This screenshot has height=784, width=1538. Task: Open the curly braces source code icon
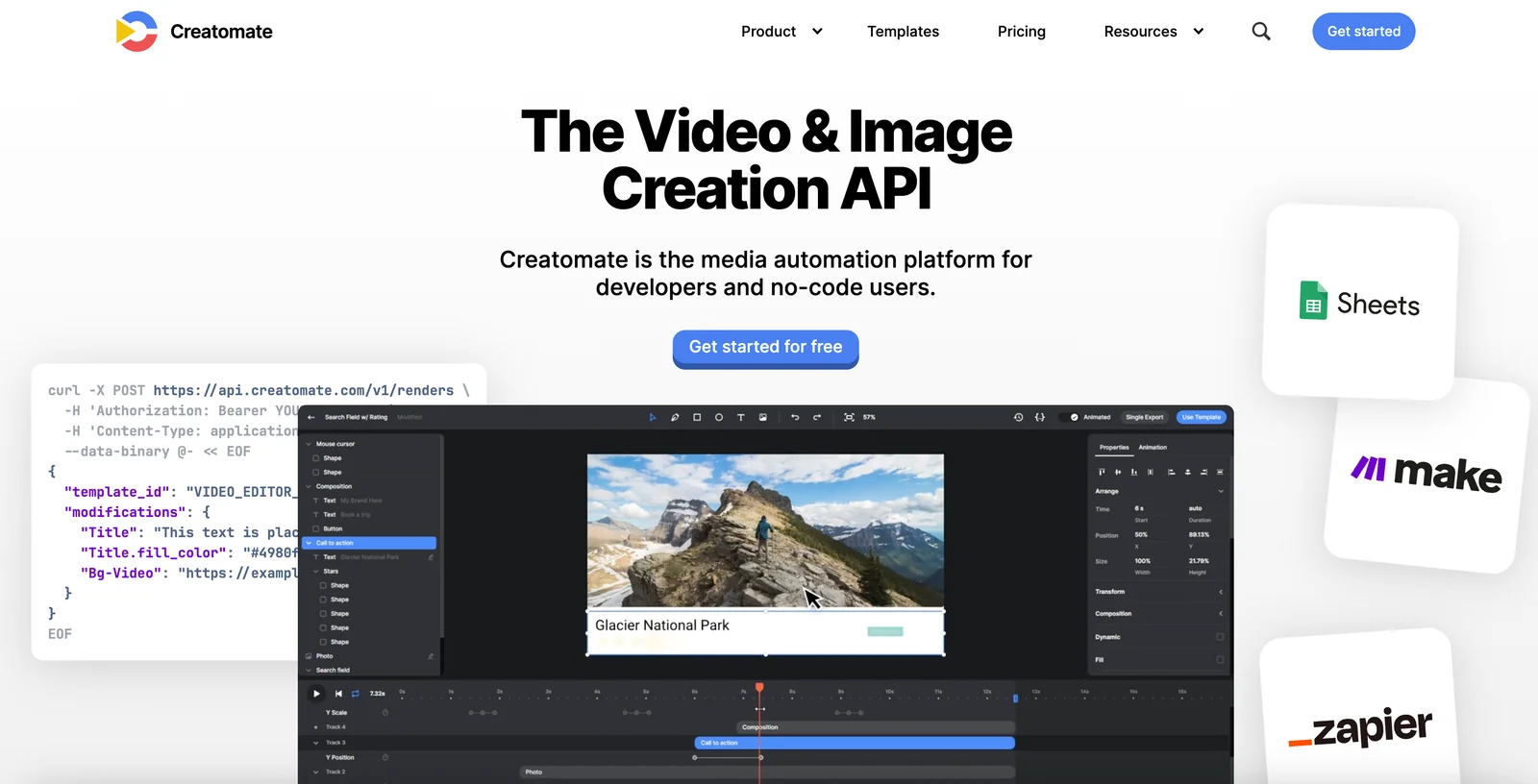point(1039,417)
